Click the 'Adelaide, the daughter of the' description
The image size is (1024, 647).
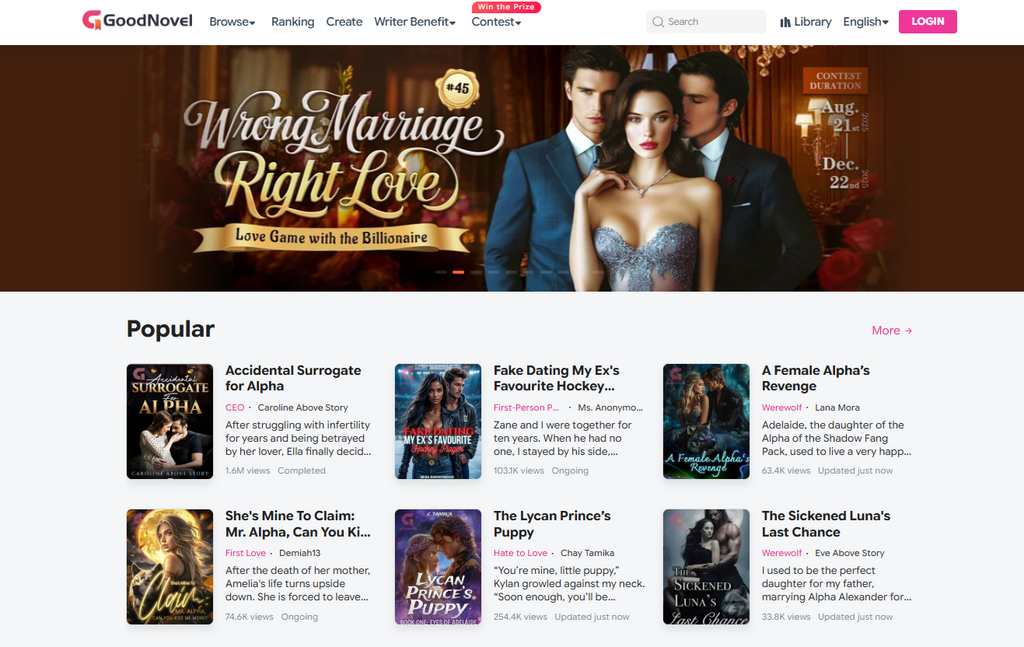coord(837,438)
